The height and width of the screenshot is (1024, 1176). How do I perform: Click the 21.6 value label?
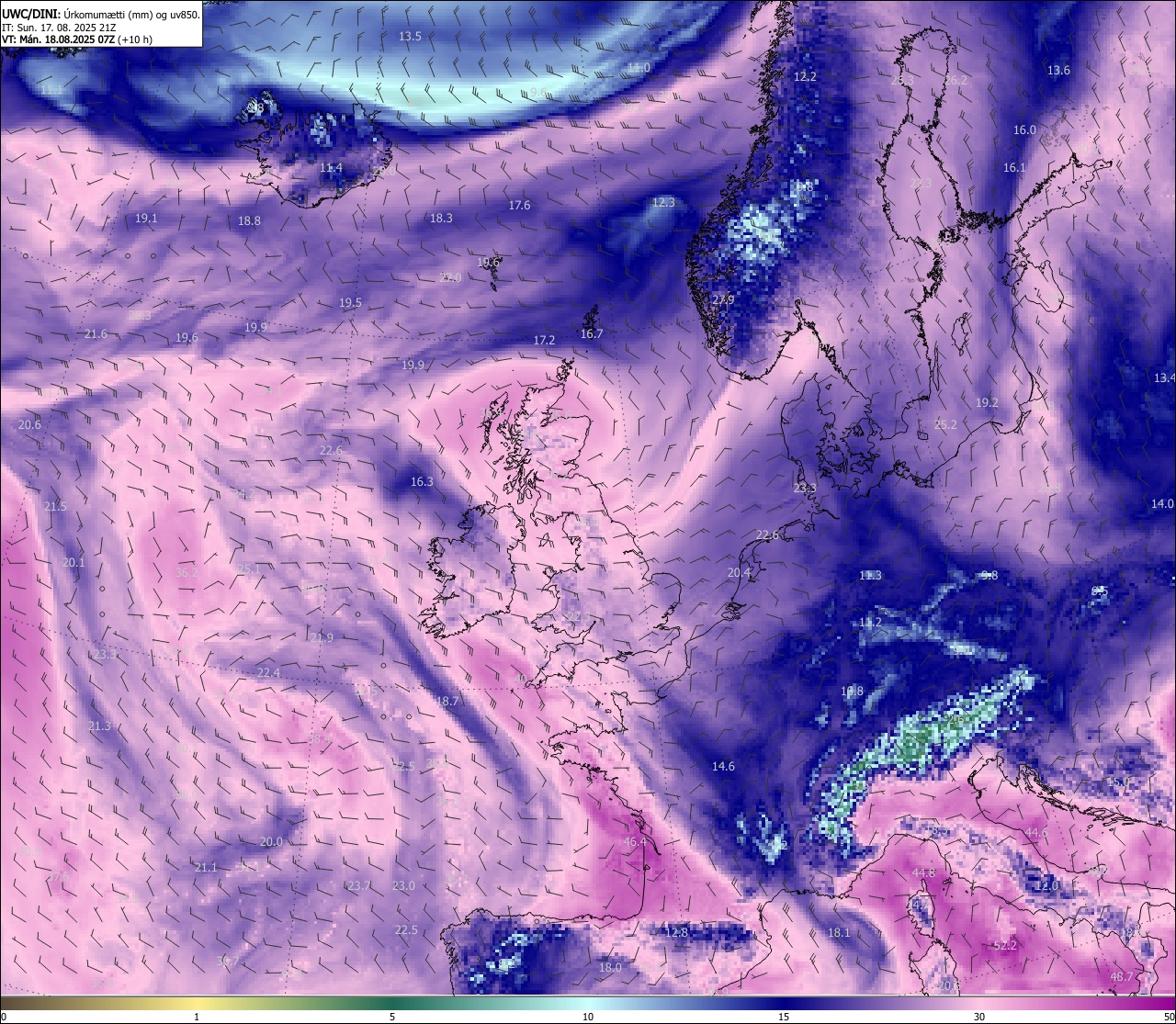click(x=96, y=333)
